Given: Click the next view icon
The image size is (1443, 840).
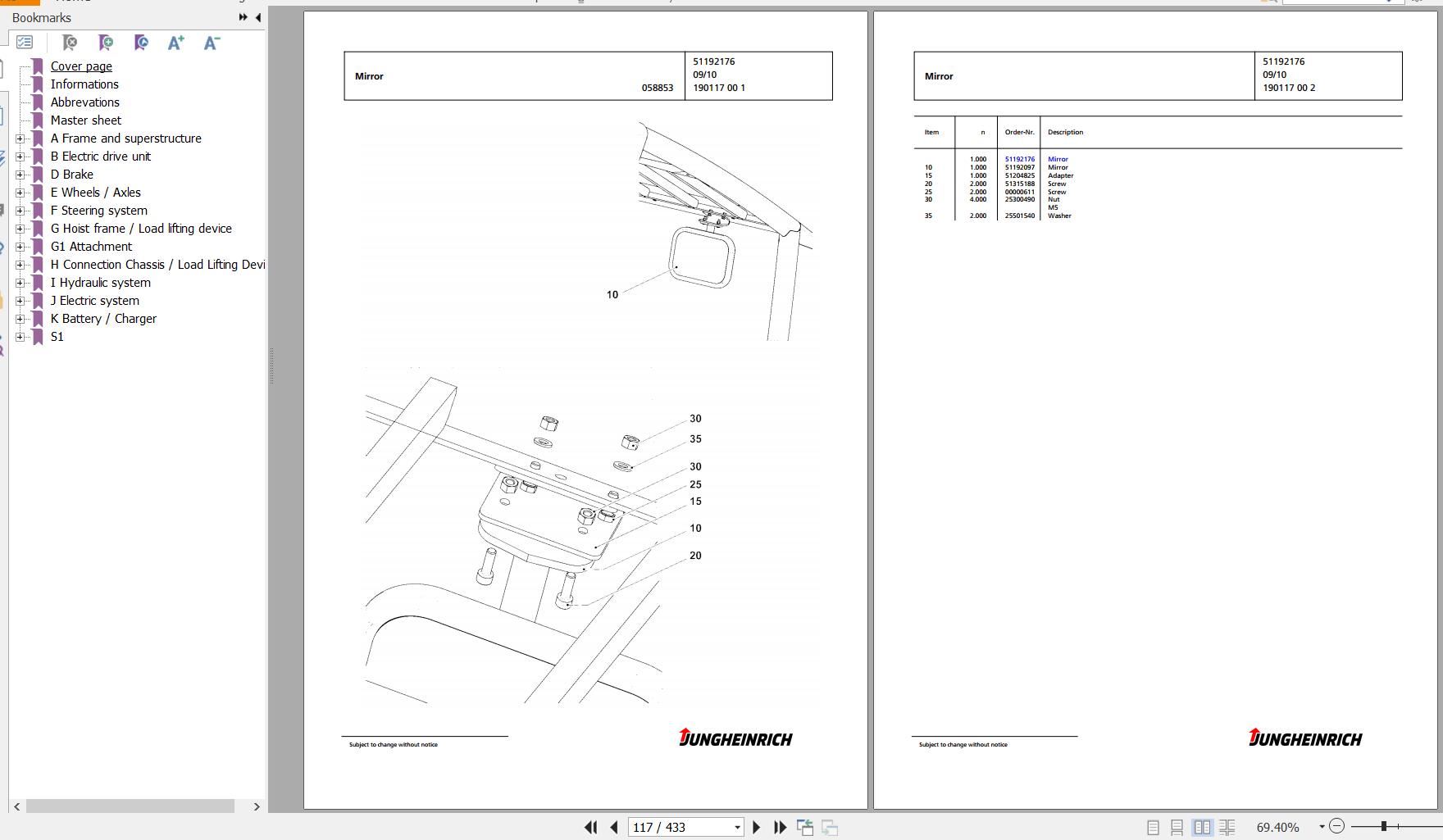Looking at the screenshot, I should 830,827.
